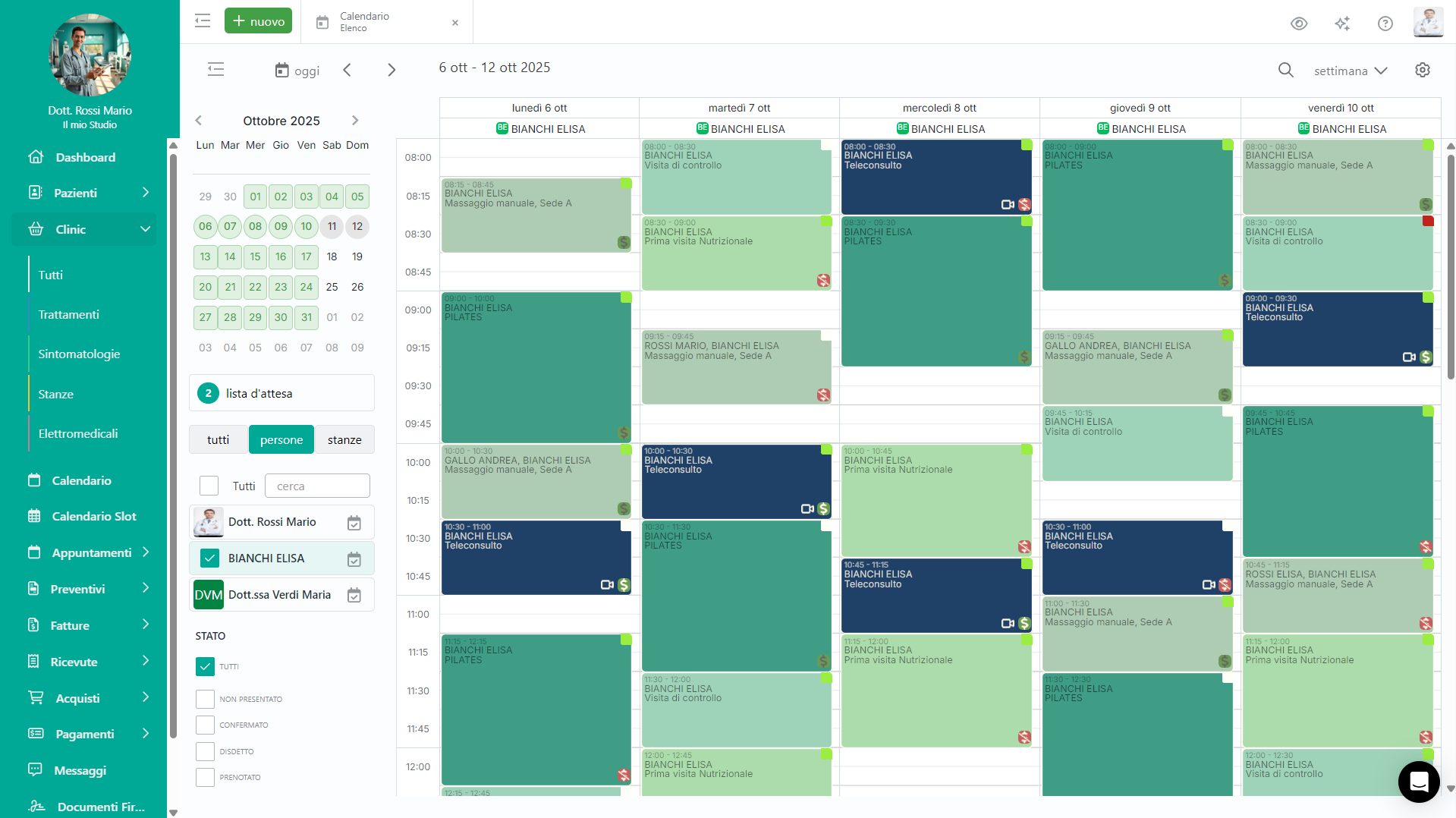Image resolution: width=1456 pixels, height=818 pixels.
Task: Open Calendario Slot grid icon
Action: click(x=34, y=516)
